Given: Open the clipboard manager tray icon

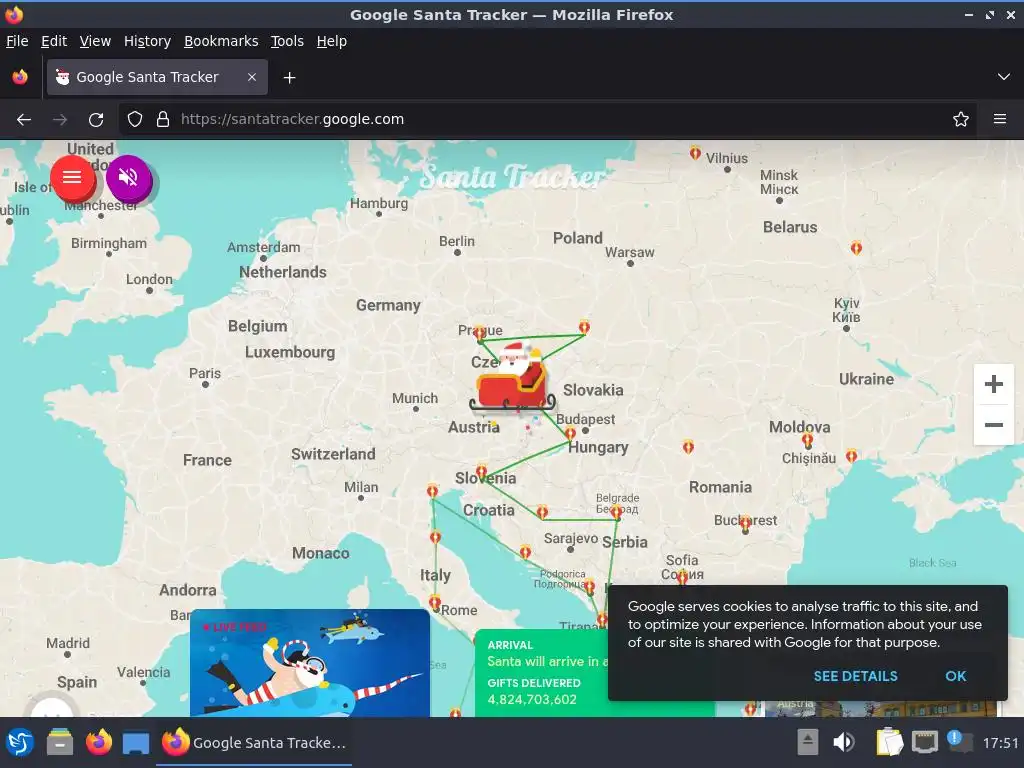Looking at the screenshot, I should 889,743.
